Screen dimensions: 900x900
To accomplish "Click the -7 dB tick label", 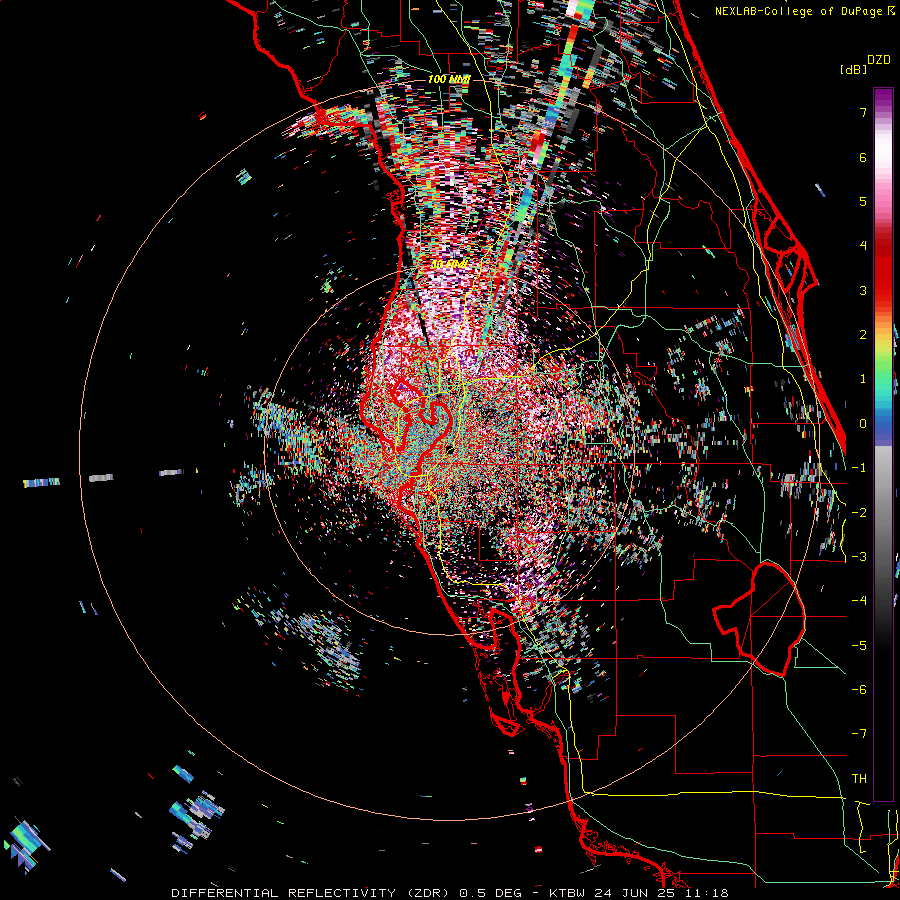I will tap(859, 734).
